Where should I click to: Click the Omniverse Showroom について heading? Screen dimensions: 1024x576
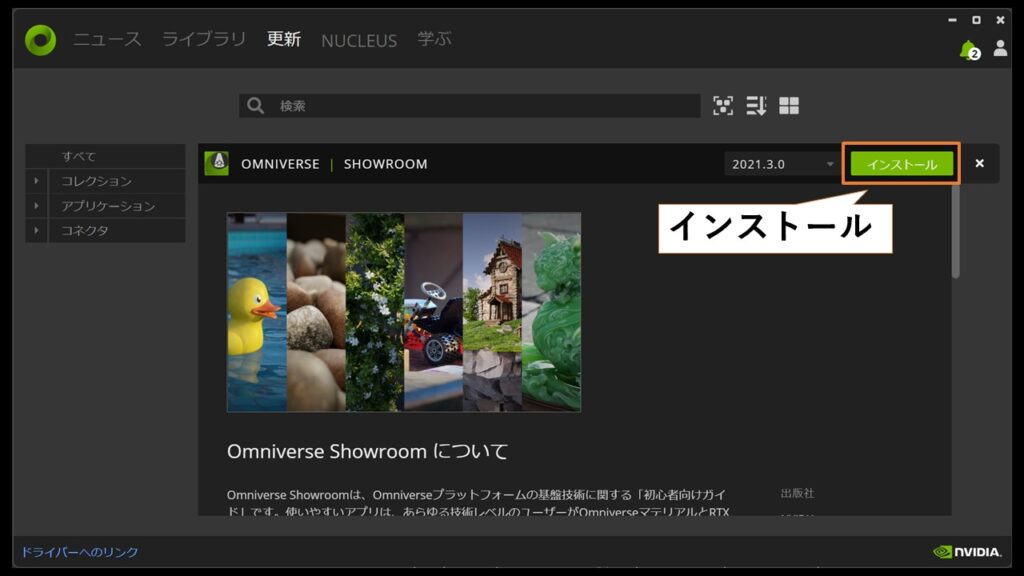click(x=367, y=451)
